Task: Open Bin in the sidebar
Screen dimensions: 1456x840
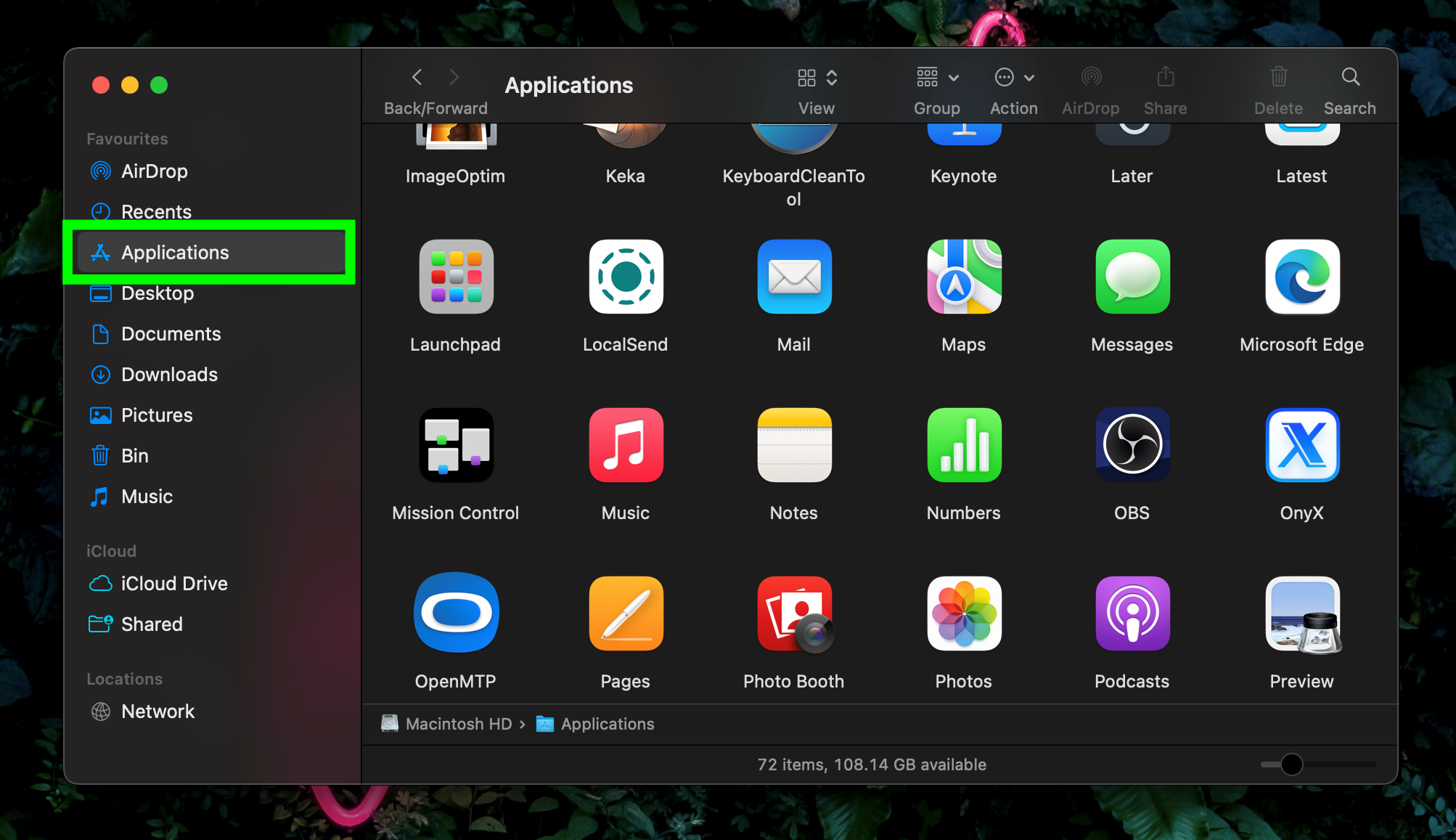Action: click(211, 456)
